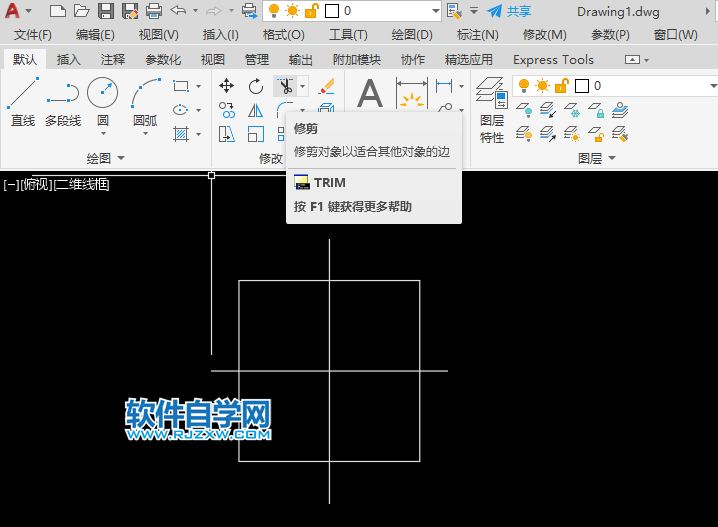
Task: Click color swatch in quick access layer box
Action: pyautogui.click(x=332, y=11)
